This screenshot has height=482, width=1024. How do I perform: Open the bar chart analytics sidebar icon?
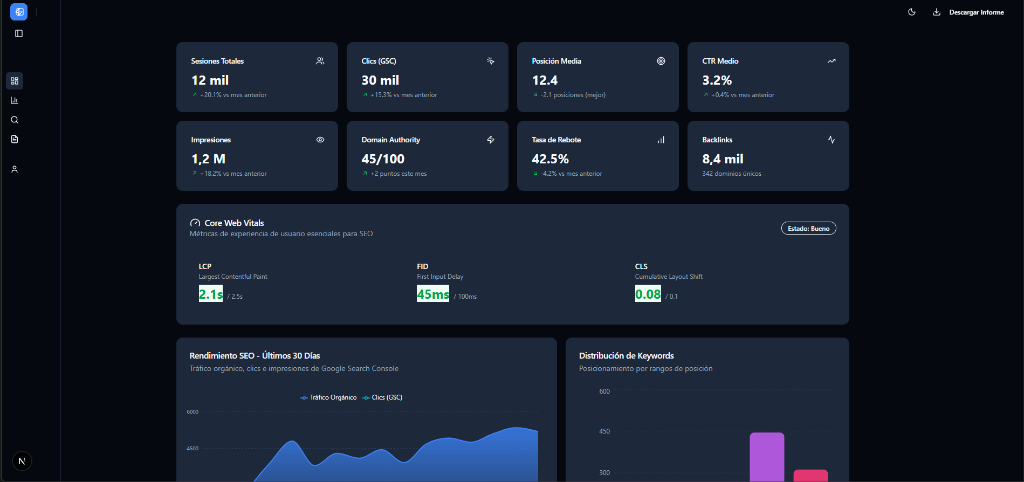coord(15,100)
